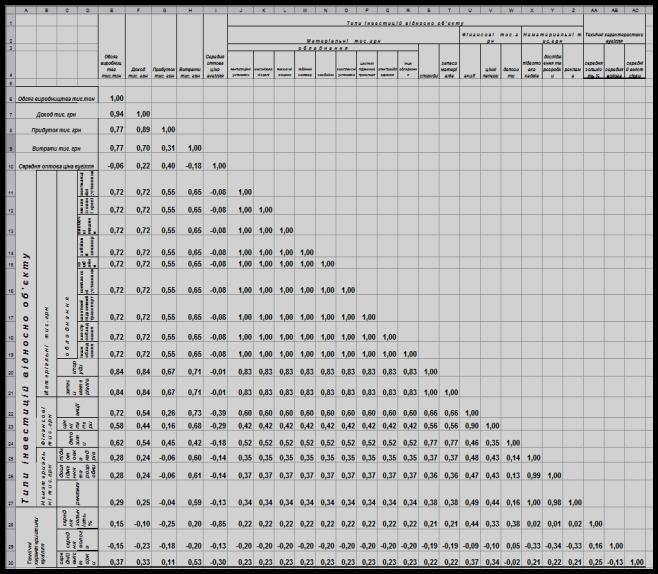Select the cell with value -0,85
The width and height of the screenshot is (658, 574).
point(215,519)
